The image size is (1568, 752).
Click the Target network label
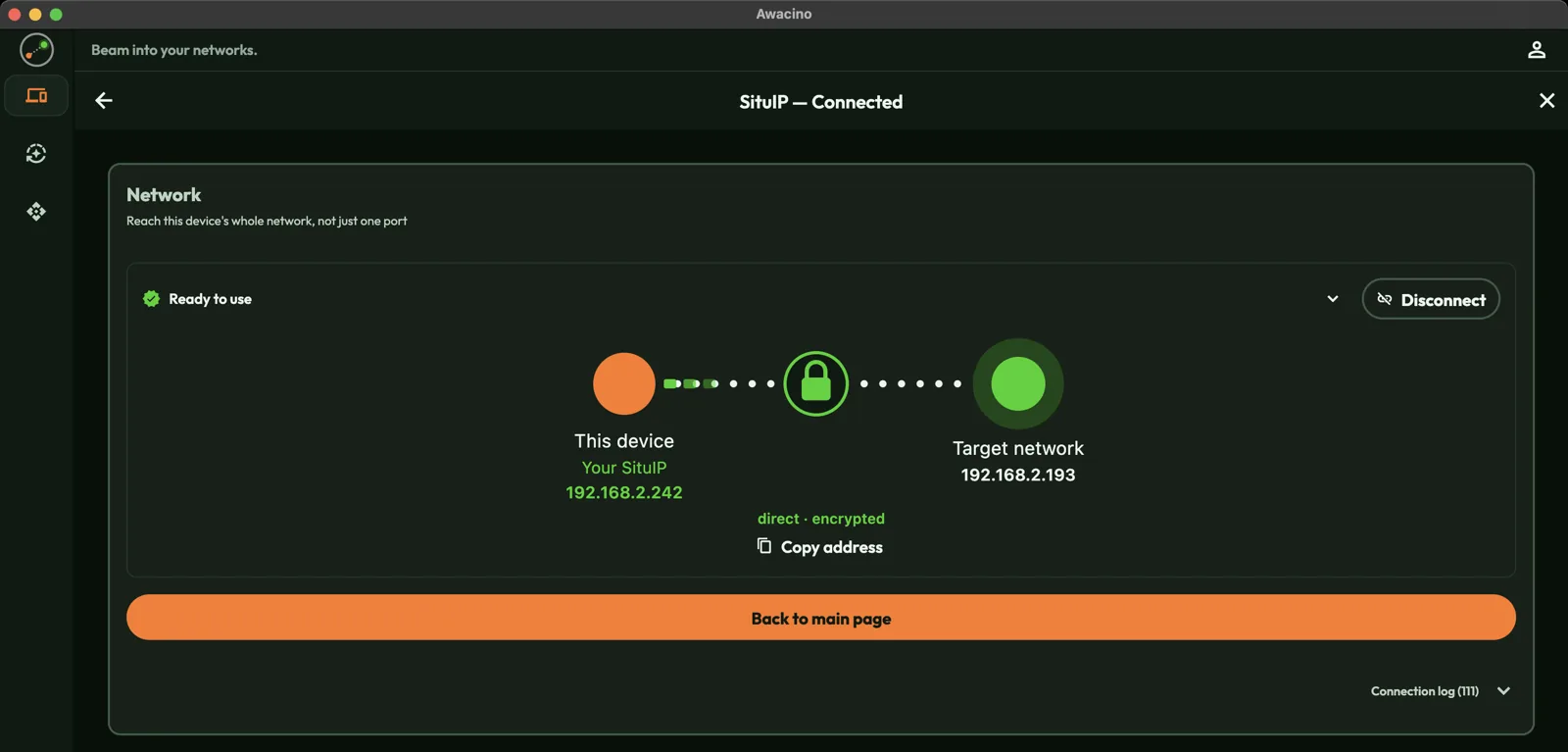pyautogui.click(x=1018, y=448)
